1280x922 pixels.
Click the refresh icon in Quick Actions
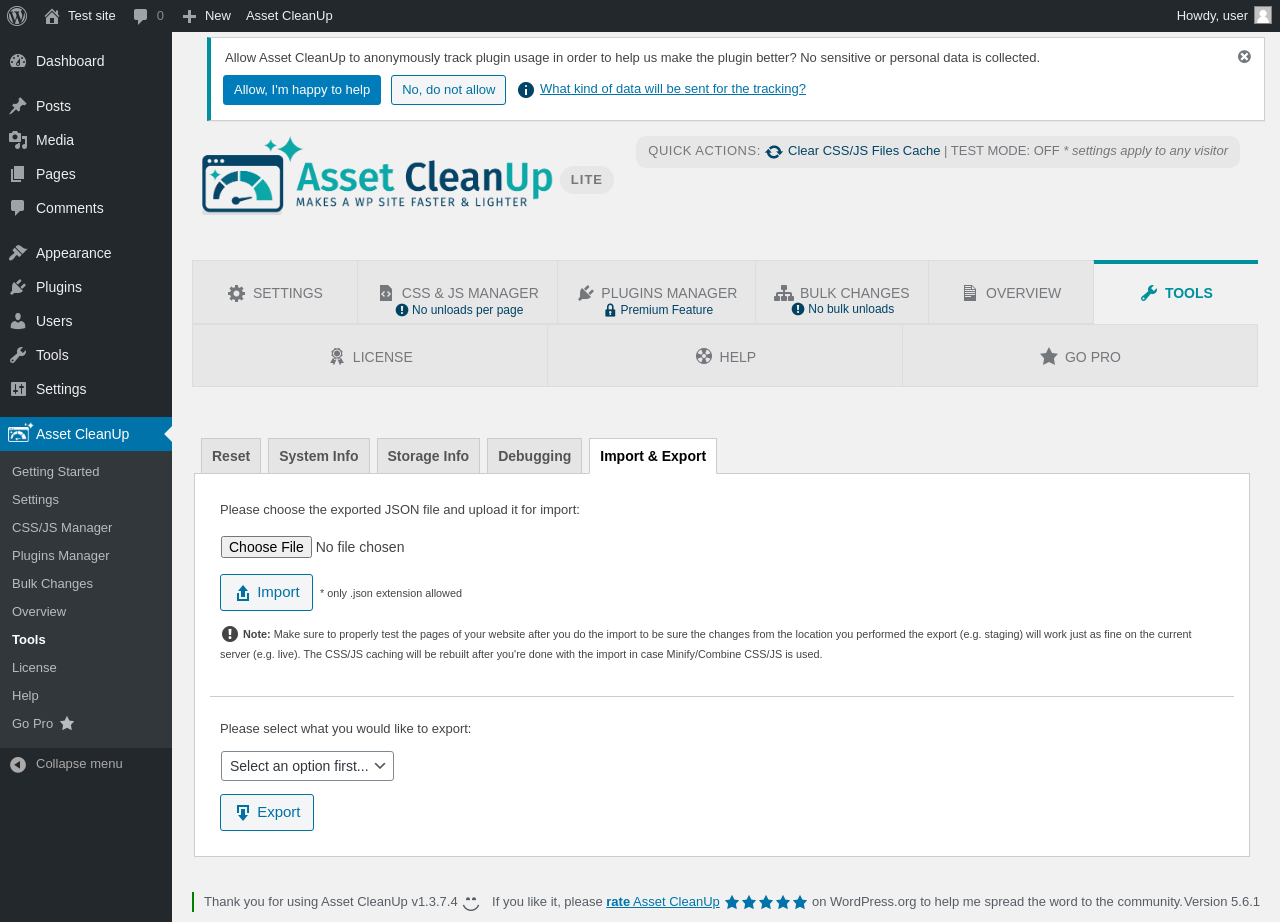[774, 152]
